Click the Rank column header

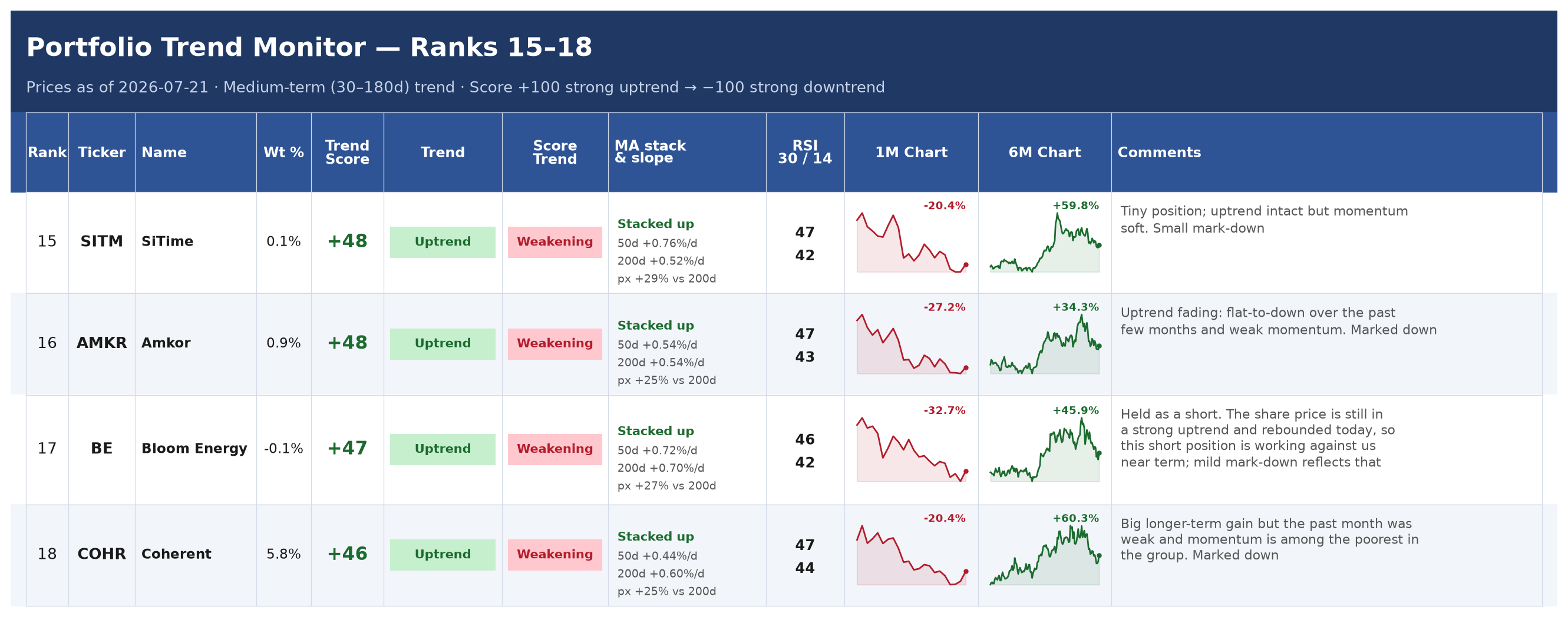[47, 152]
